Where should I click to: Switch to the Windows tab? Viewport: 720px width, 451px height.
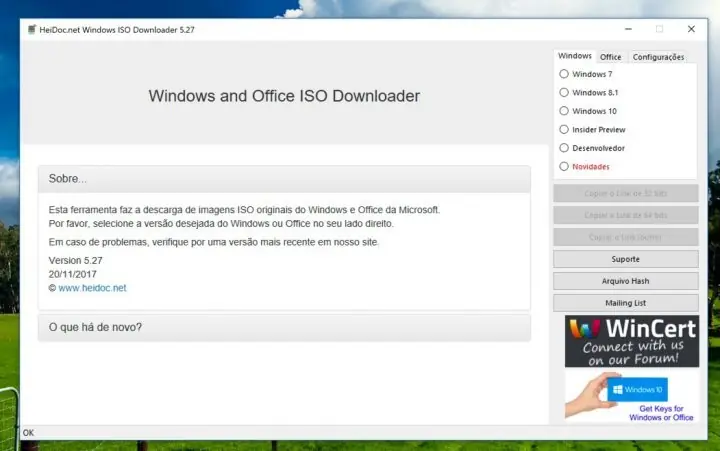[574, 56]
